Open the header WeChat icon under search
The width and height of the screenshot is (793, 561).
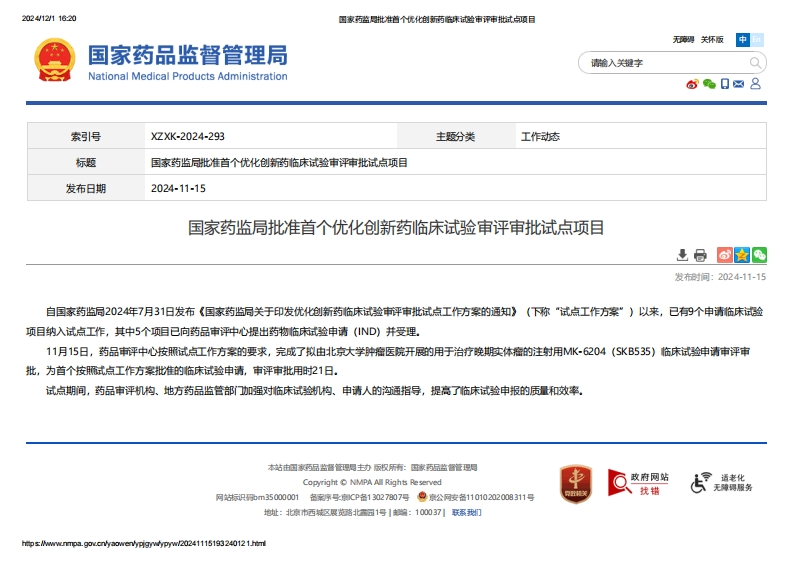tap(709, 84)
